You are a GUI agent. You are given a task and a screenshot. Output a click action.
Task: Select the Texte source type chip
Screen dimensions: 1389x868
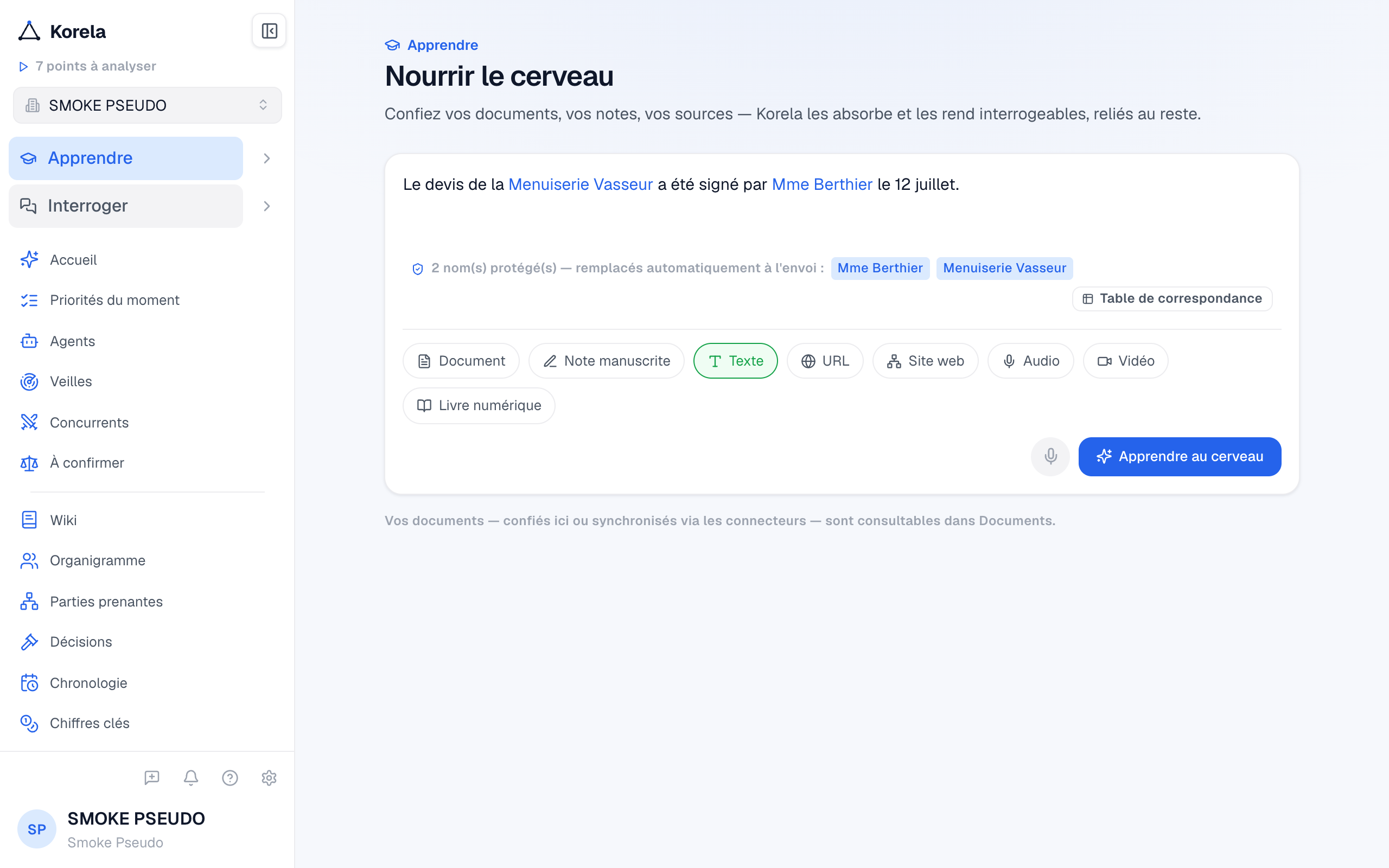click(736, 361)
